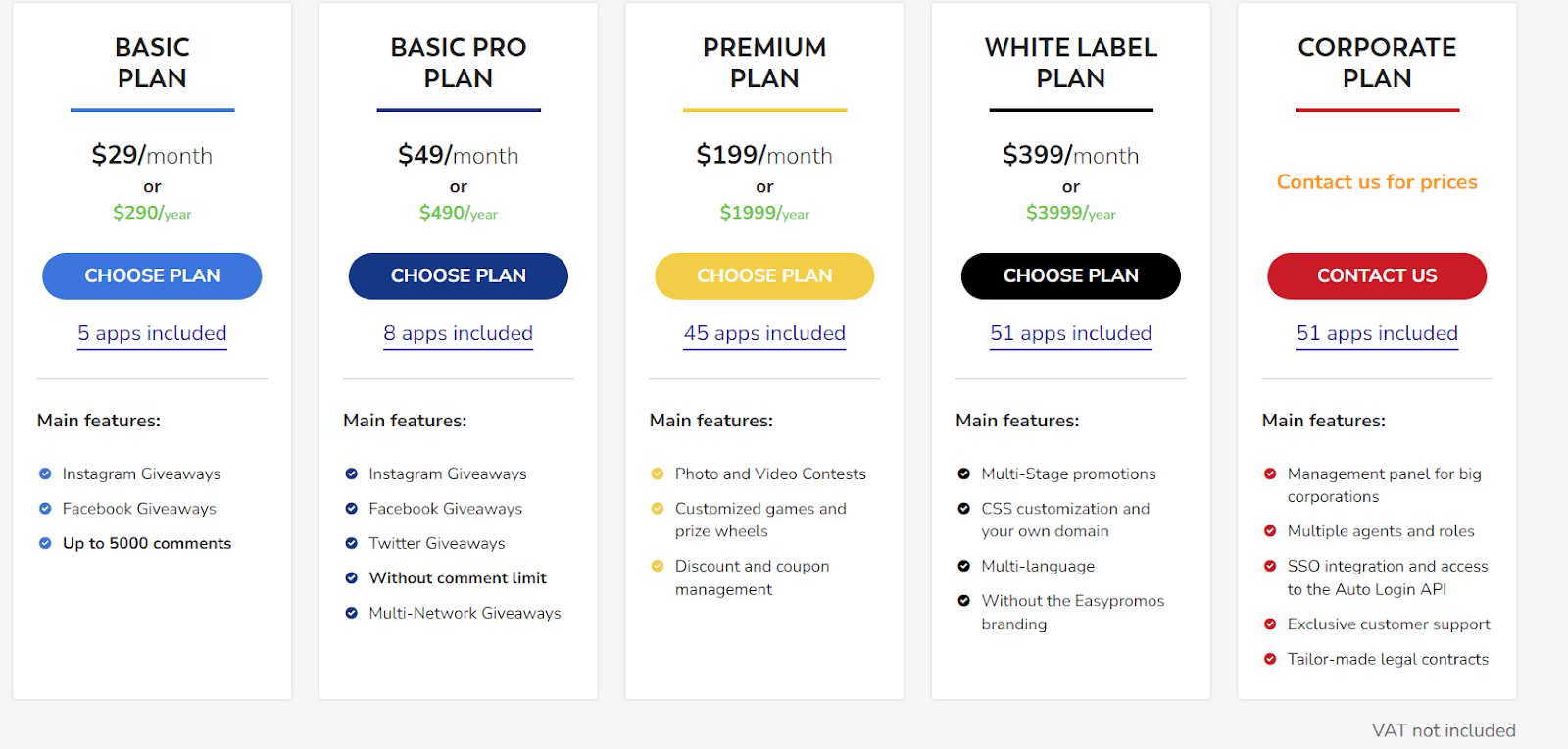
Task: View the 45 apps included in Premium
Action: tap(764, 334)
